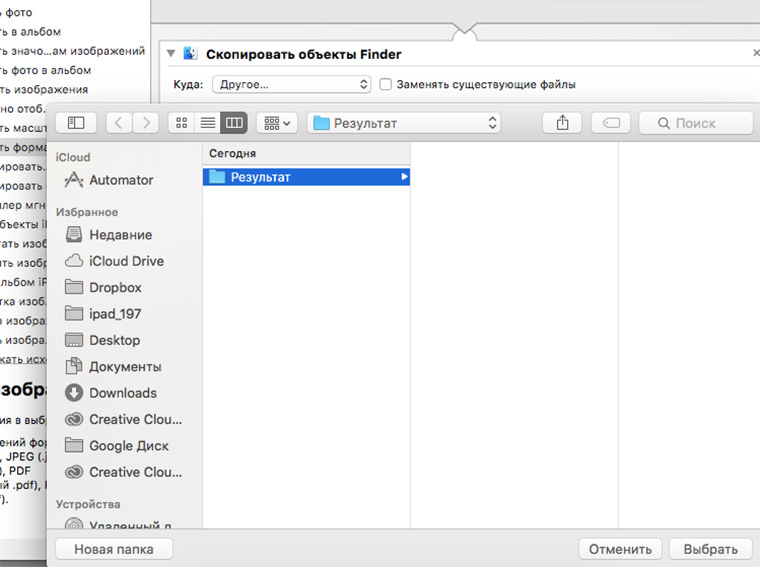Viewport: 760px width, 567px height.
Task: Click the Результат folder icon in list
Action: tap(217, 177)
